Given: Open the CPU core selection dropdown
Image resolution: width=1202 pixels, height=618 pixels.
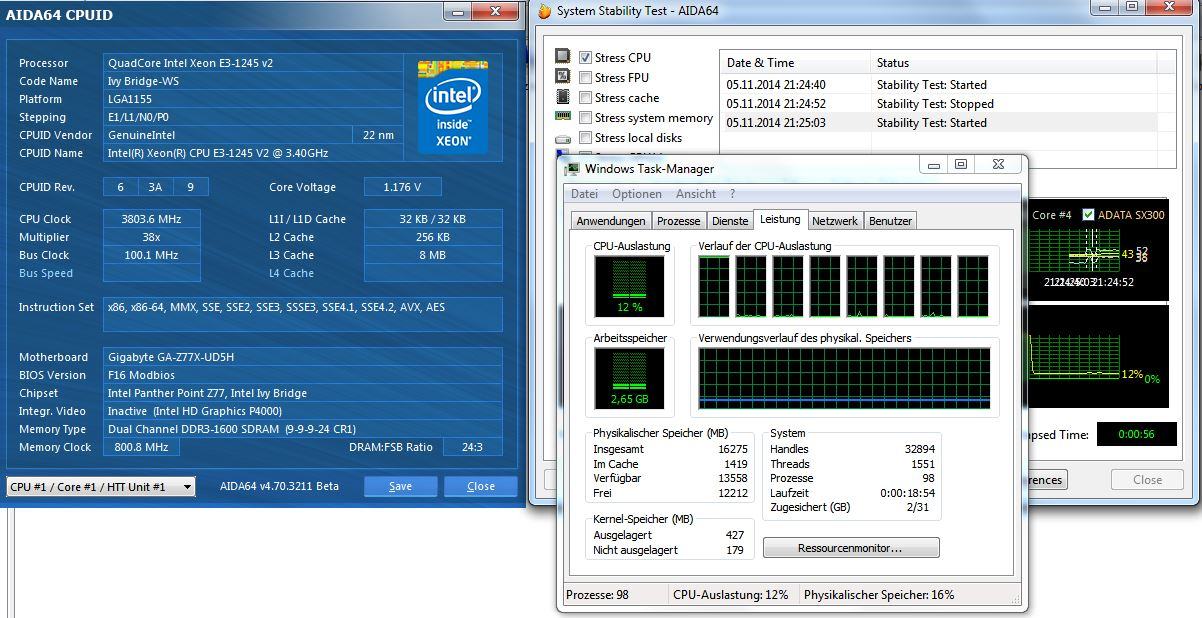Looking at the screenshot, I should (x=100, y=487).
